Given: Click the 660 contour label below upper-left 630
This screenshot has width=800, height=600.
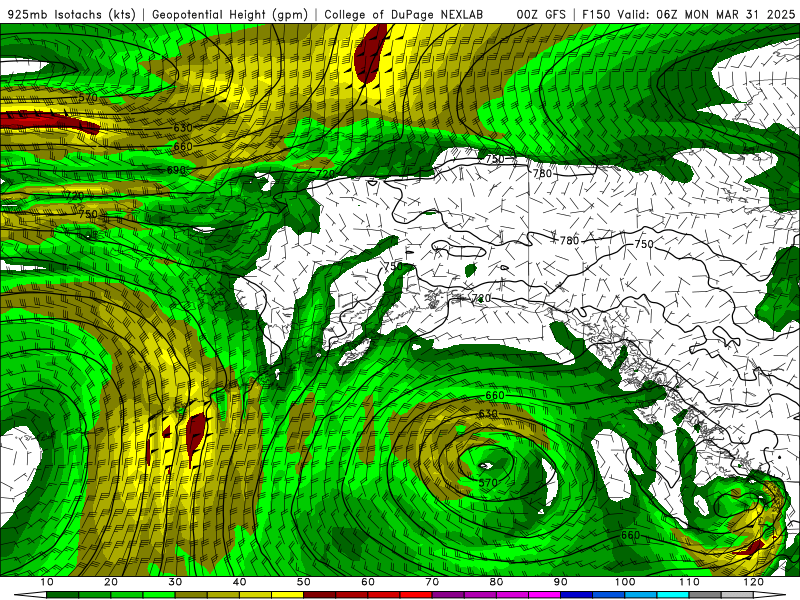Looking at the screenshot, I should click(183, 146).
